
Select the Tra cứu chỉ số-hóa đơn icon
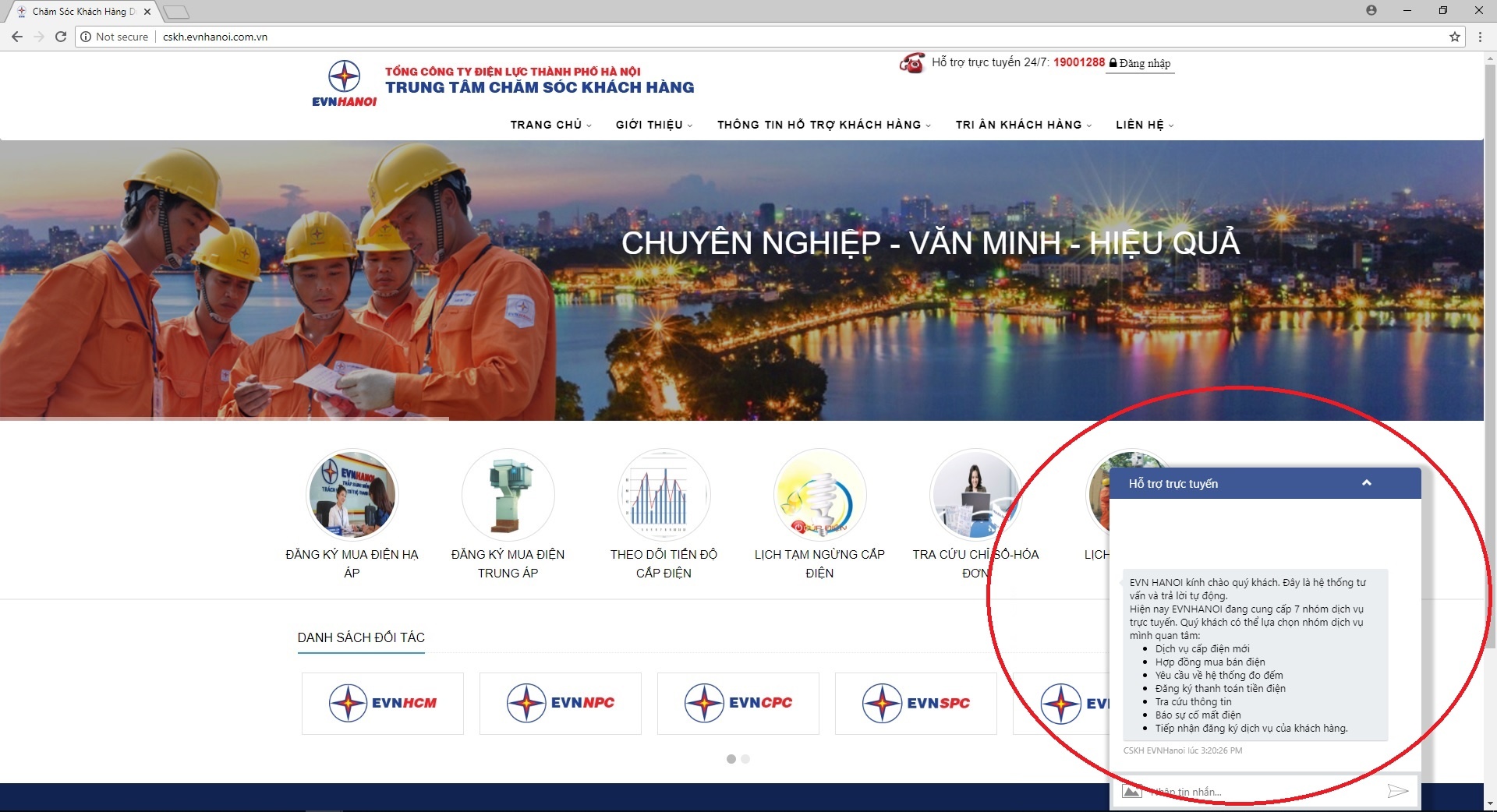[975, 495]
